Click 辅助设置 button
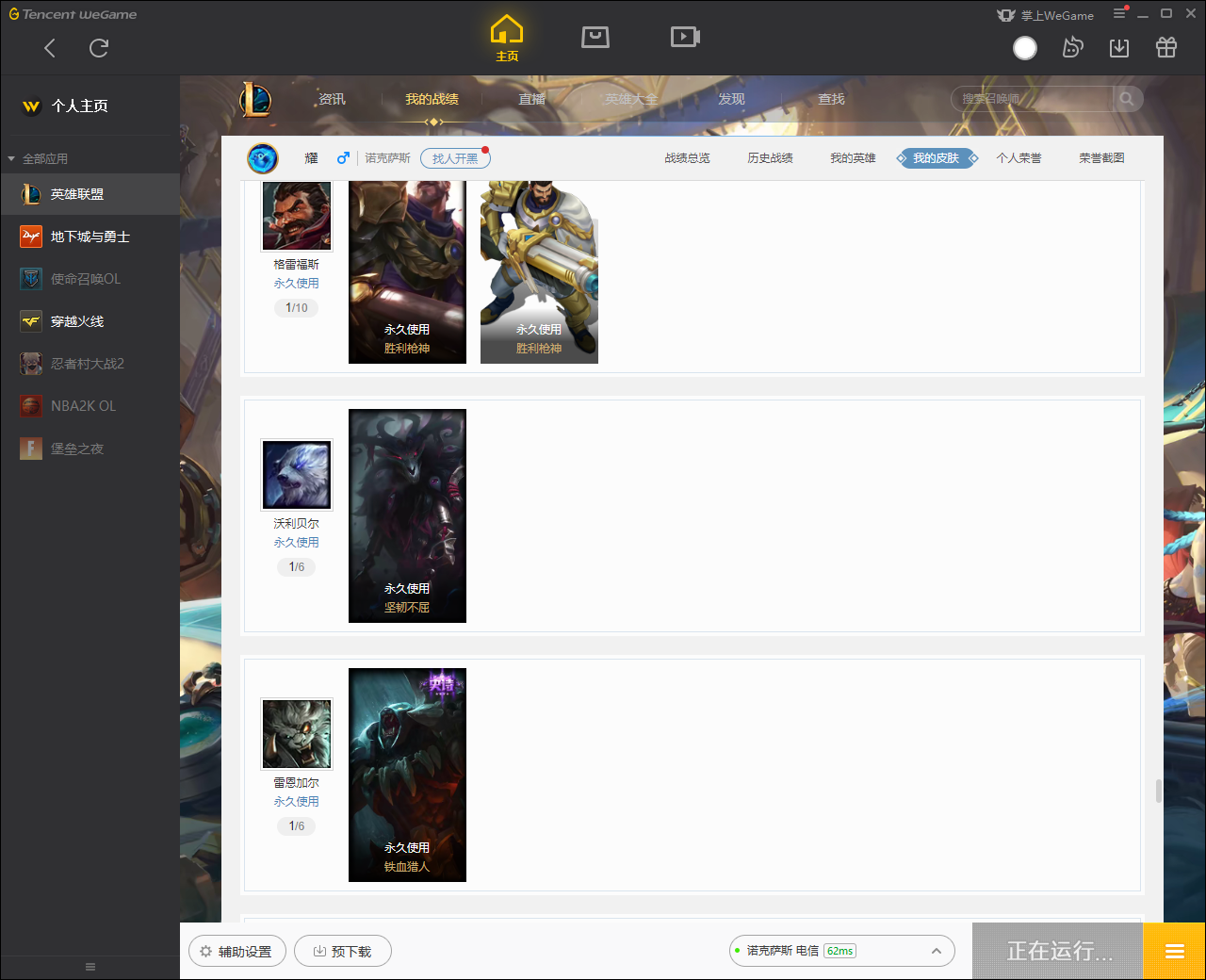Screen dimensions: 1206x980 pyautogui.click(x=237, y=952)
